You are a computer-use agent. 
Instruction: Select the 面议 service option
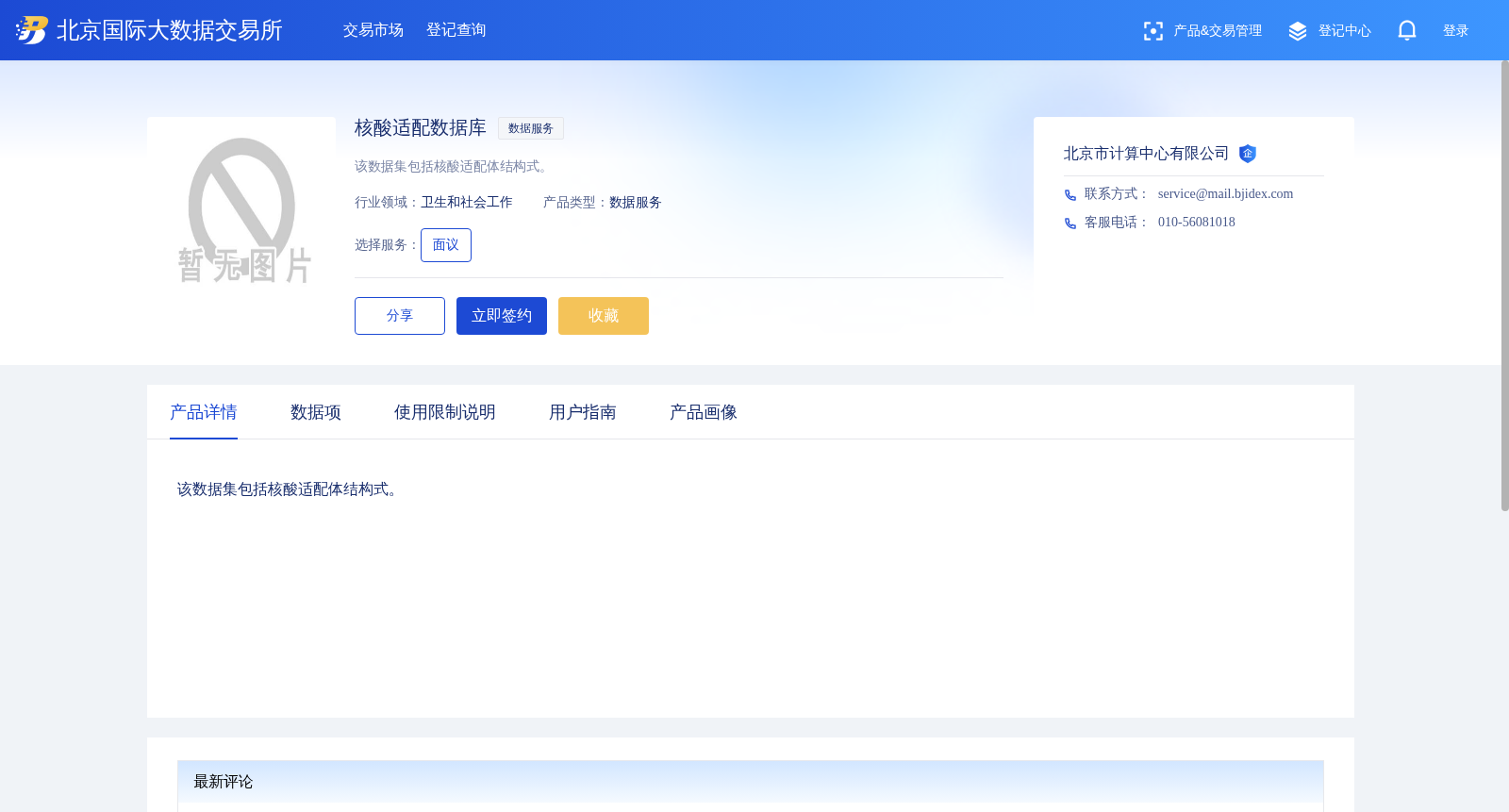(x=446, y=245)
